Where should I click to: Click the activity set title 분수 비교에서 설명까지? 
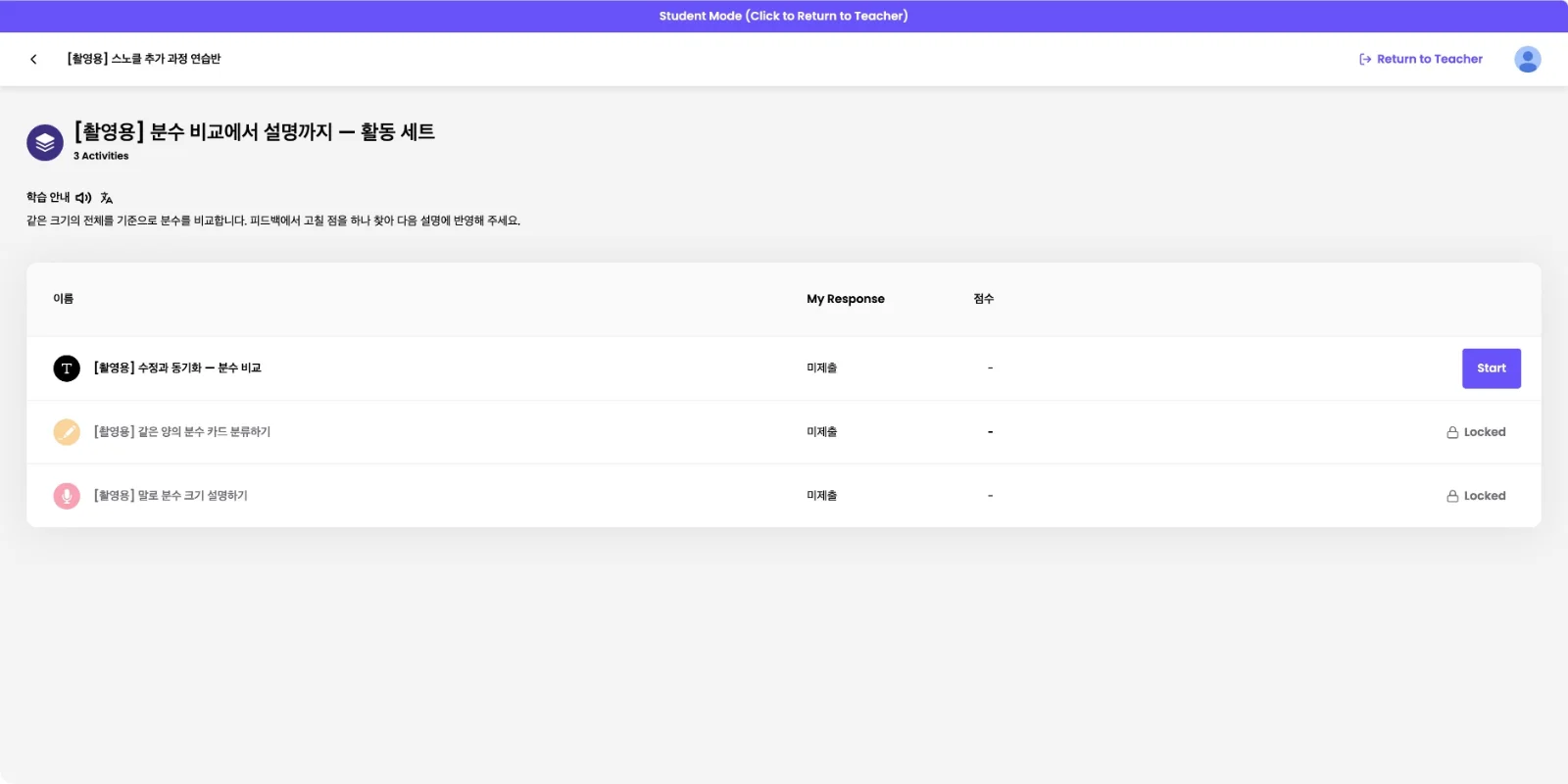click(255, 131)
